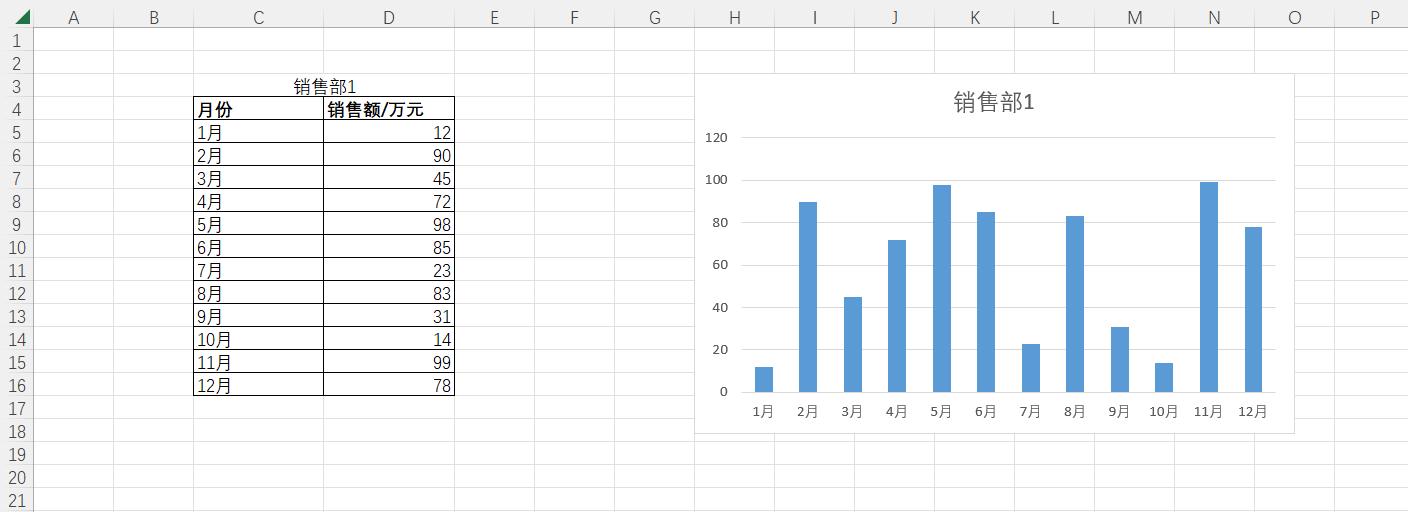Click the 7月 bar in the chart
The width and height of the screenshot is (1408, 512).
(x=1031, y=368)
